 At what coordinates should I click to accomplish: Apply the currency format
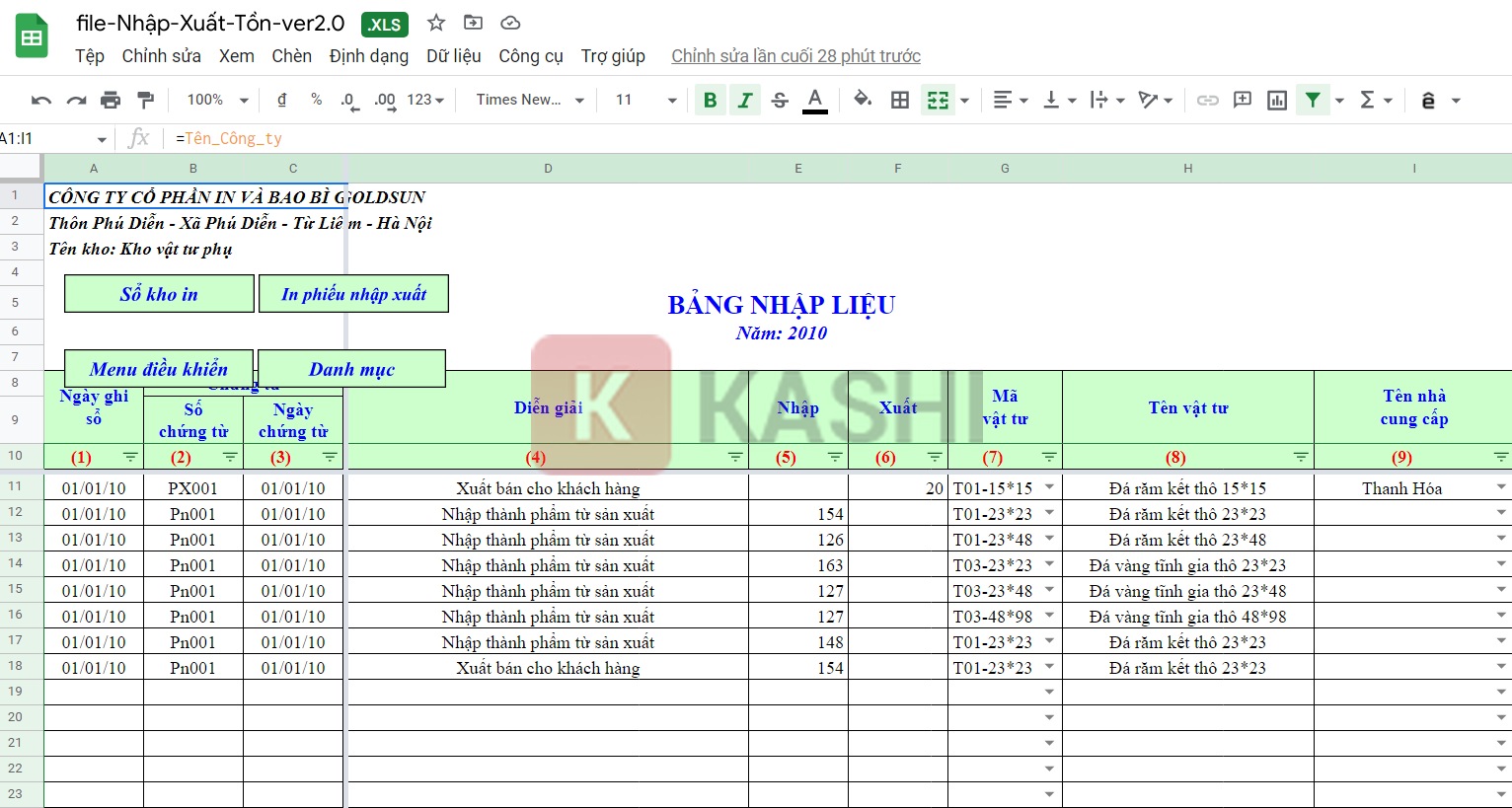tap(281, 100)
